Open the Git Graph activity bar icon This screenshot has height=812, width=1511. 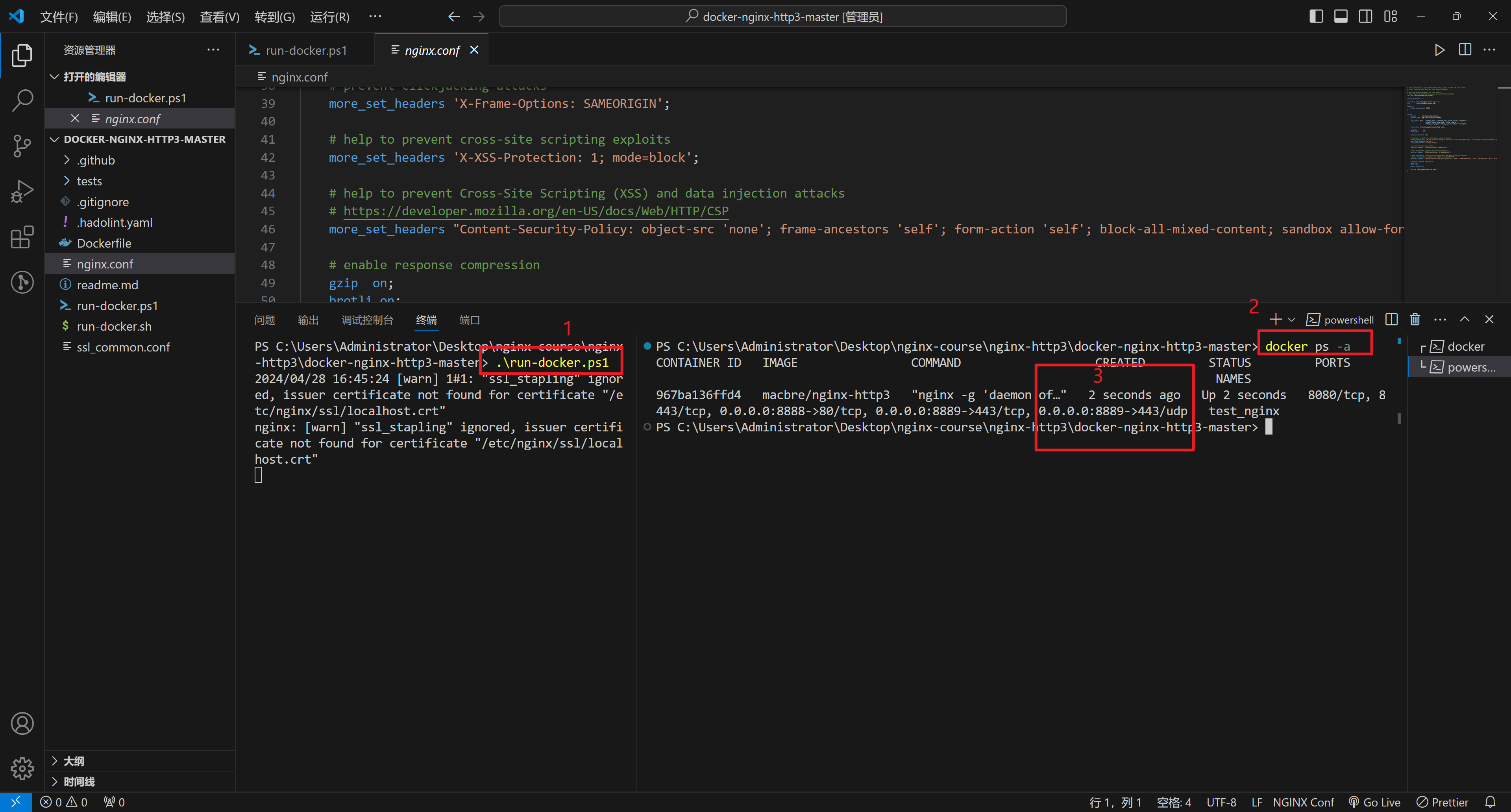pos(22,282)
